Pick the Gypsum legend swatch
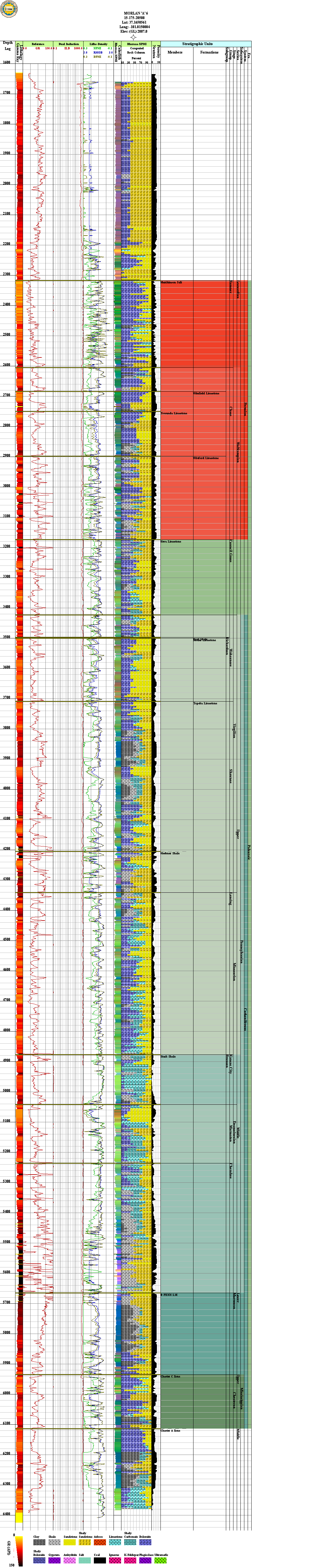 pyautogui.click(x=54, y=1560)
